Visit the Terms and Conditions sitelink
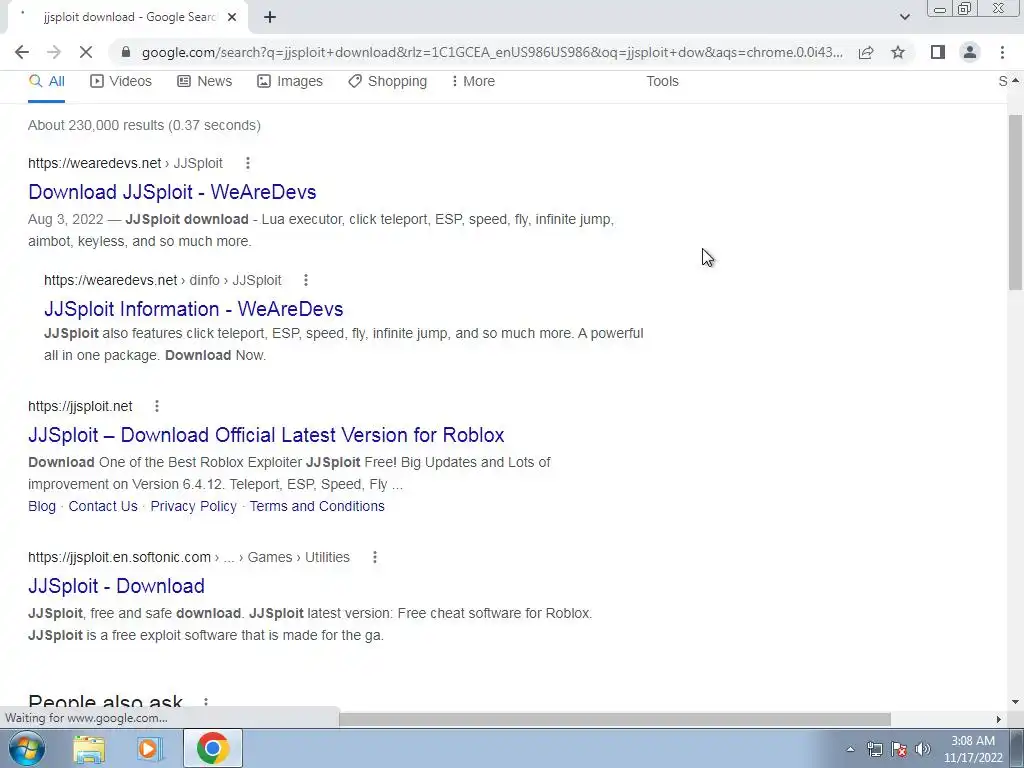This screenshot has width=1024, height=768. point(317,506)
